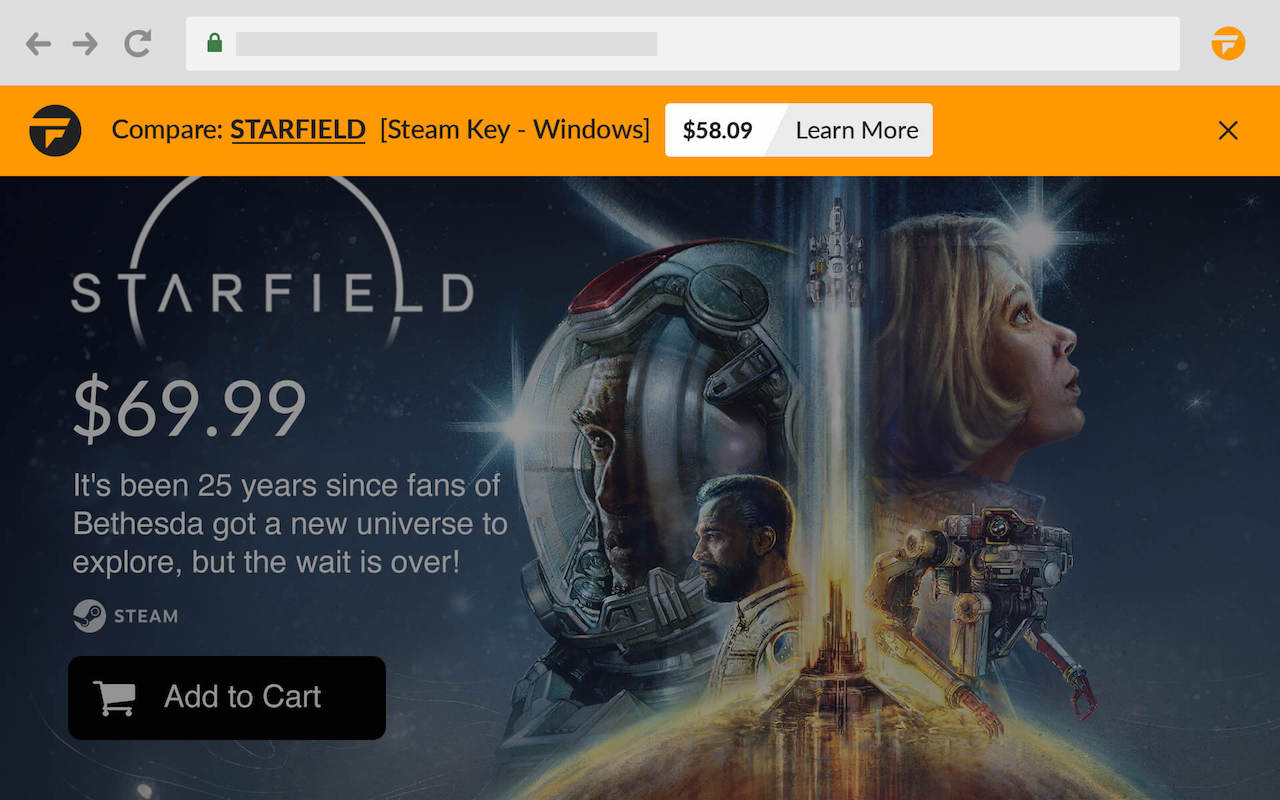Click the green padlock in the address bar
Screen dimensions: 1280x800
click(x=214, y=44)
